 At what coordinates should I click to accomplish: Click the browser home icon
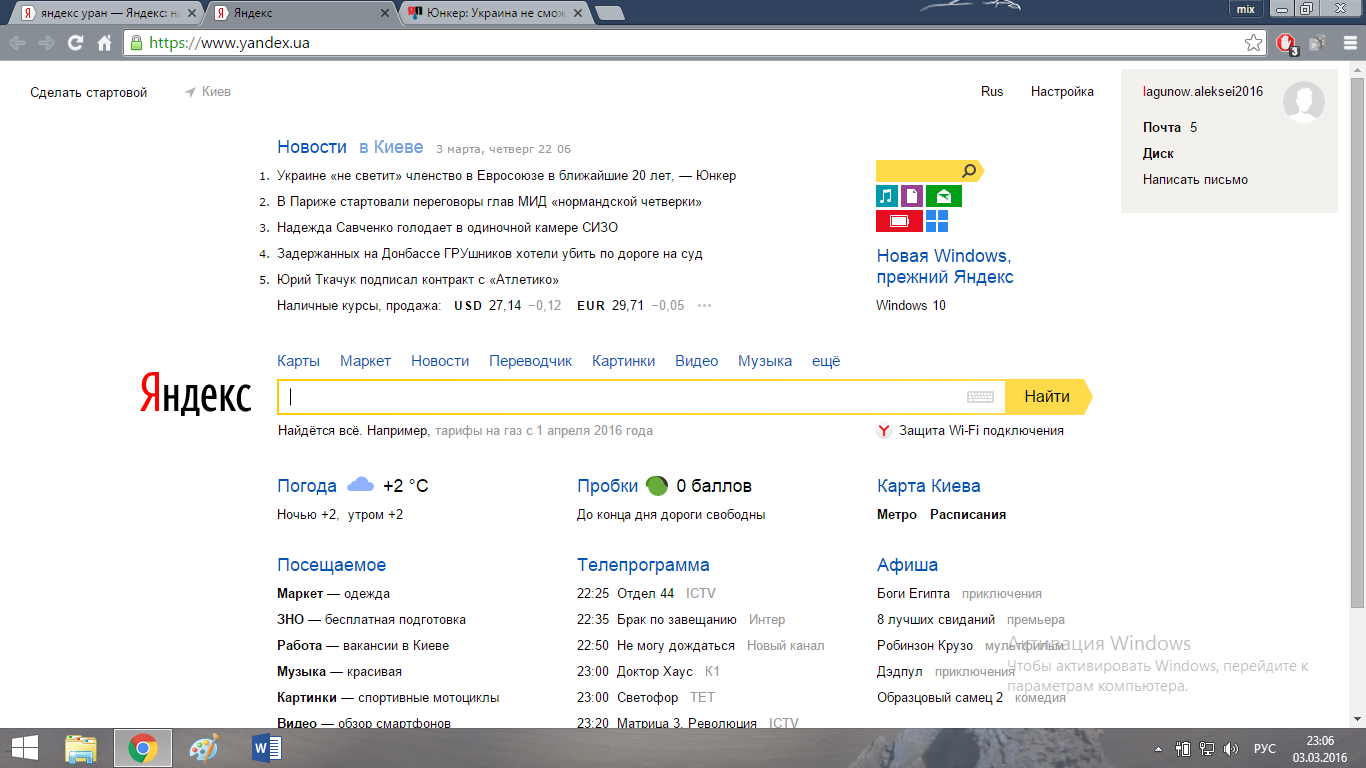(x=104, y=43)
